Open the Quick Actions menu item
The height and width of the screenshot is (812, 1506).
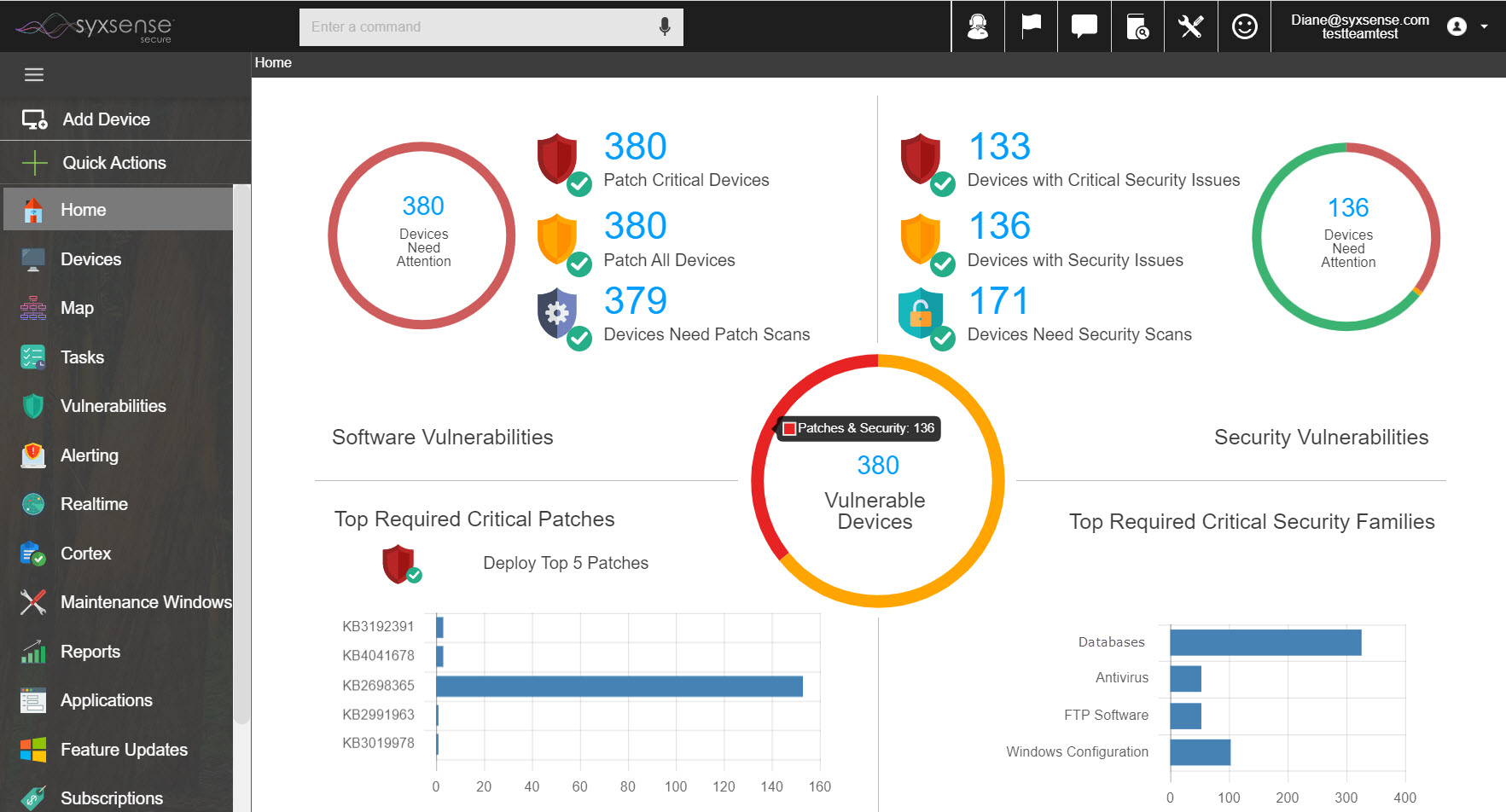pyautogui.click(x=113, y=162)
